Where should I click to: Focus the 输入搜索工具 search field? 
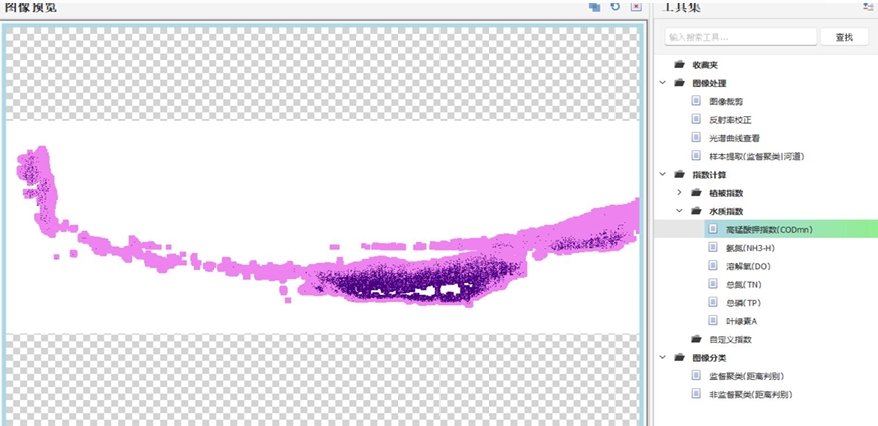point(741,37)
